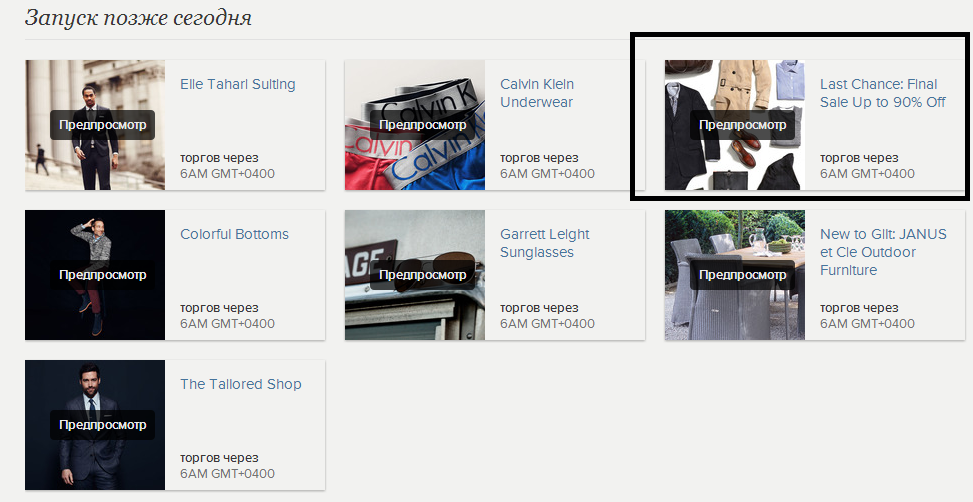The image size is (973, 502).
Task: Click Предпросмотр on outdoor furniture image
Action: point(742,275)
